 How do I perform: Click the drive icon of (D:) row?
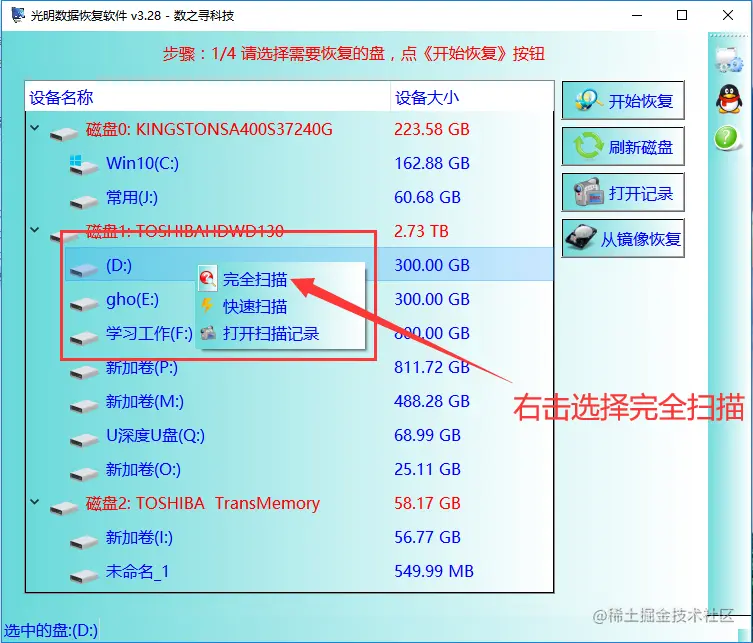84,269
